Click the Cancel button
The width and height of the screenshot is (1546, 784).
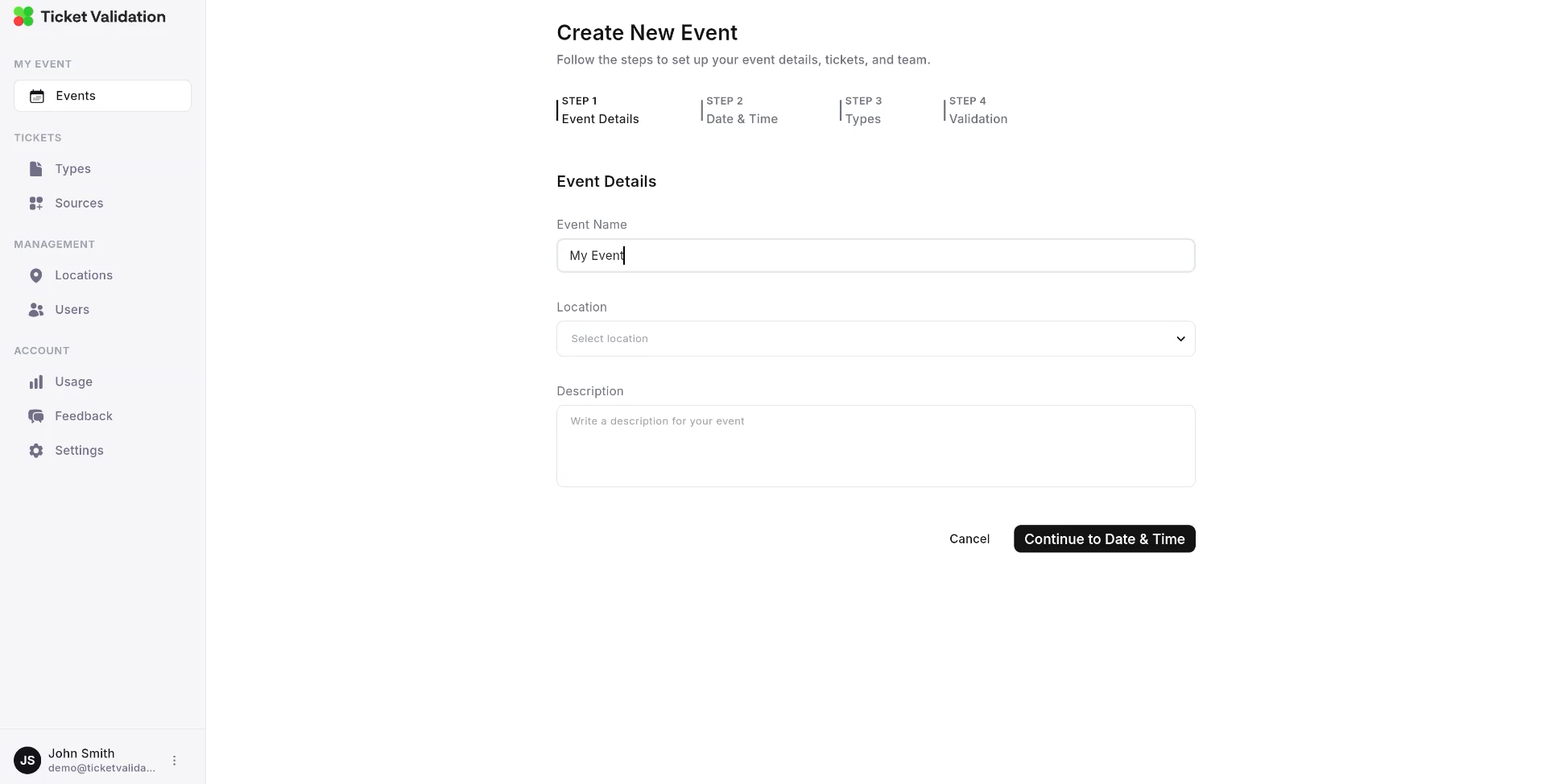tap(969, 538)
